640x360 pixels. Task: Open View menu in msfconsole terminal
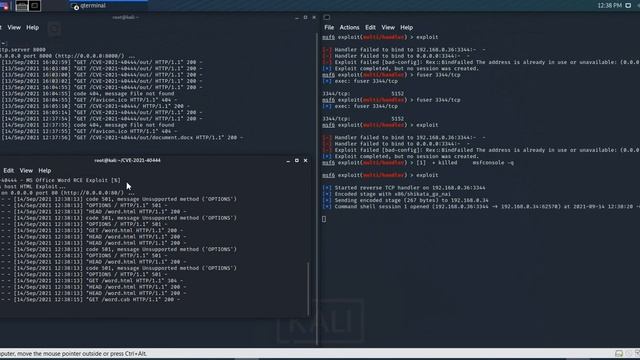click(x=388, y=27)
